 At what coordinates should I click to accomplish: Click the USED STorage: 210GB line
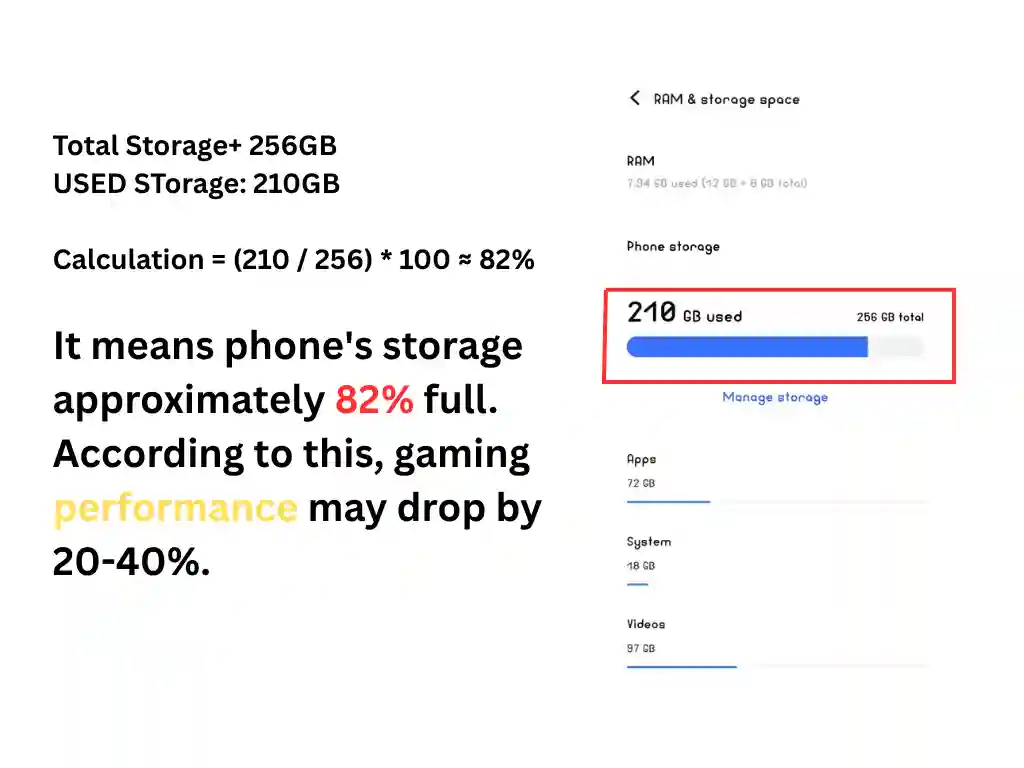tap(196, 184)
